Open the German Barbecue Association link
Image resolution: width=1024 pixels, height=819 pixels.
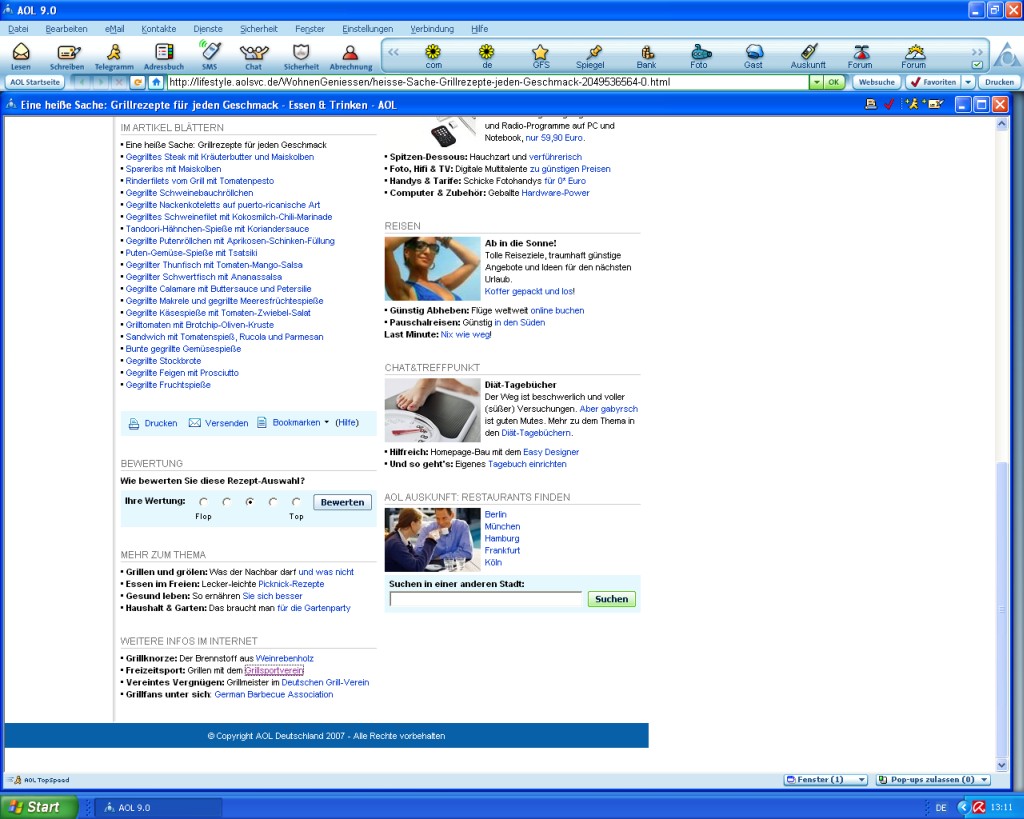pos(274,694)
